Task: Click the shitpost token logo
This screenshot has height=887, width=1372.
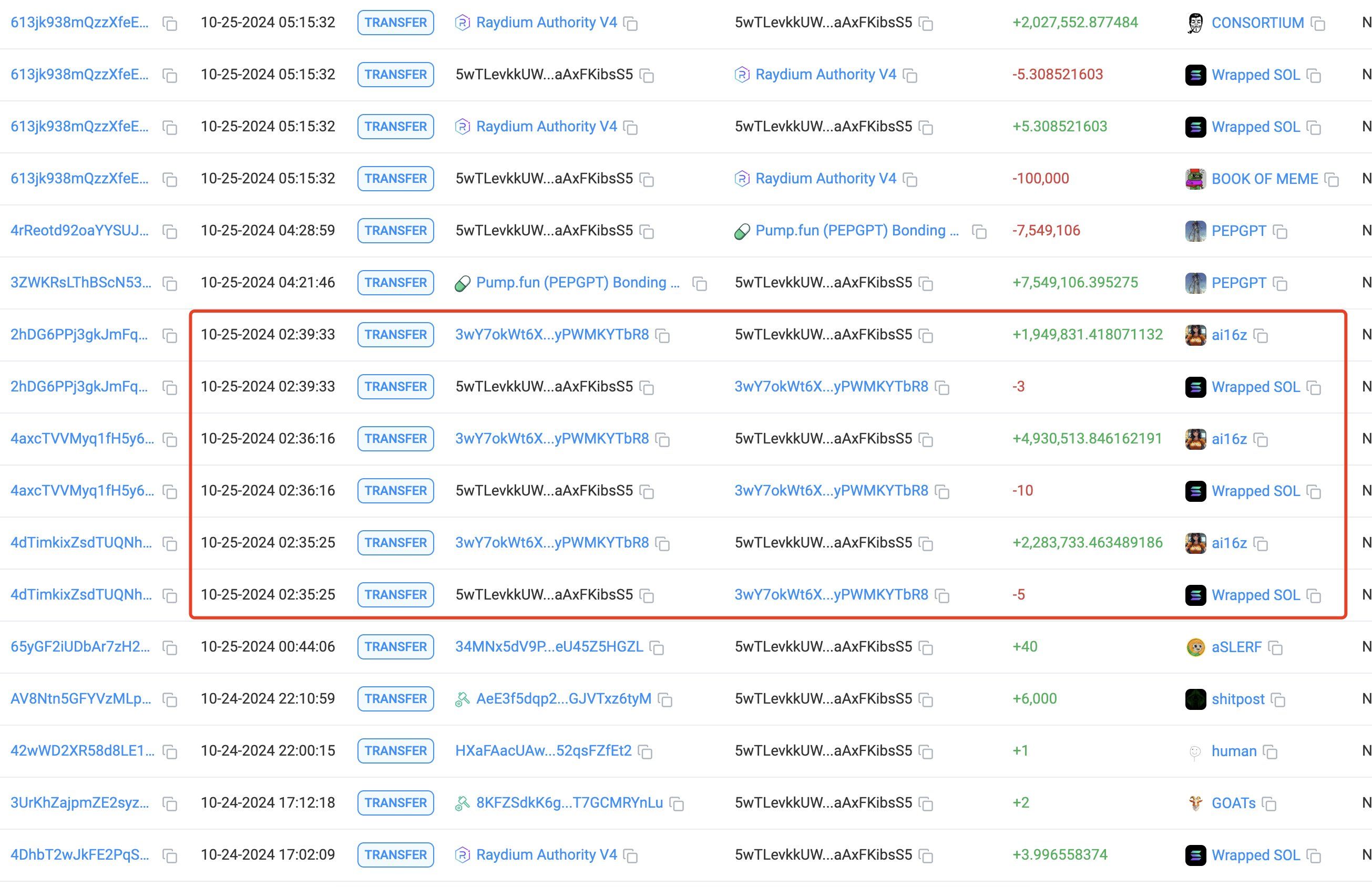Action: [1195, 699]
